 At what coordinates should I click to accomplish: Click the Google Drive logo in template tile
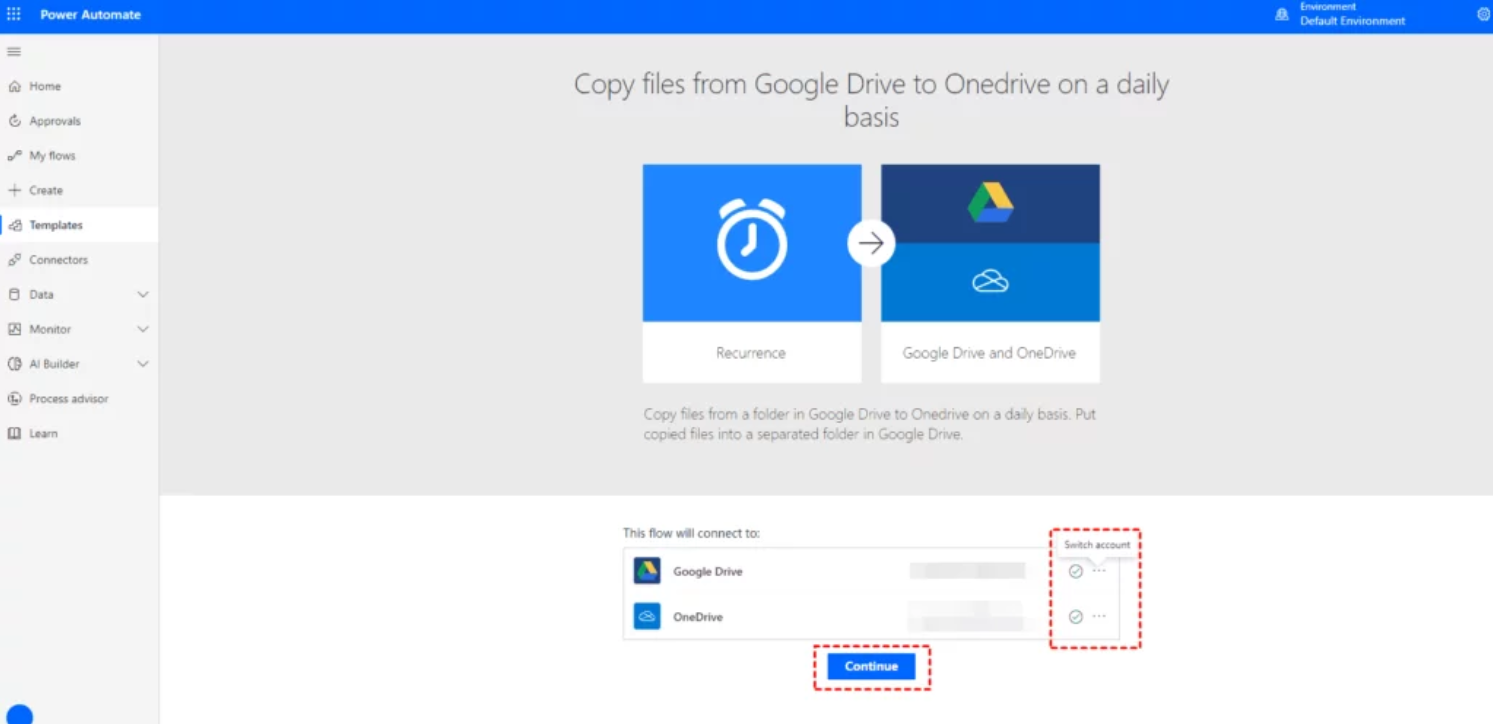pyautogui.click(x=990, y=204)
